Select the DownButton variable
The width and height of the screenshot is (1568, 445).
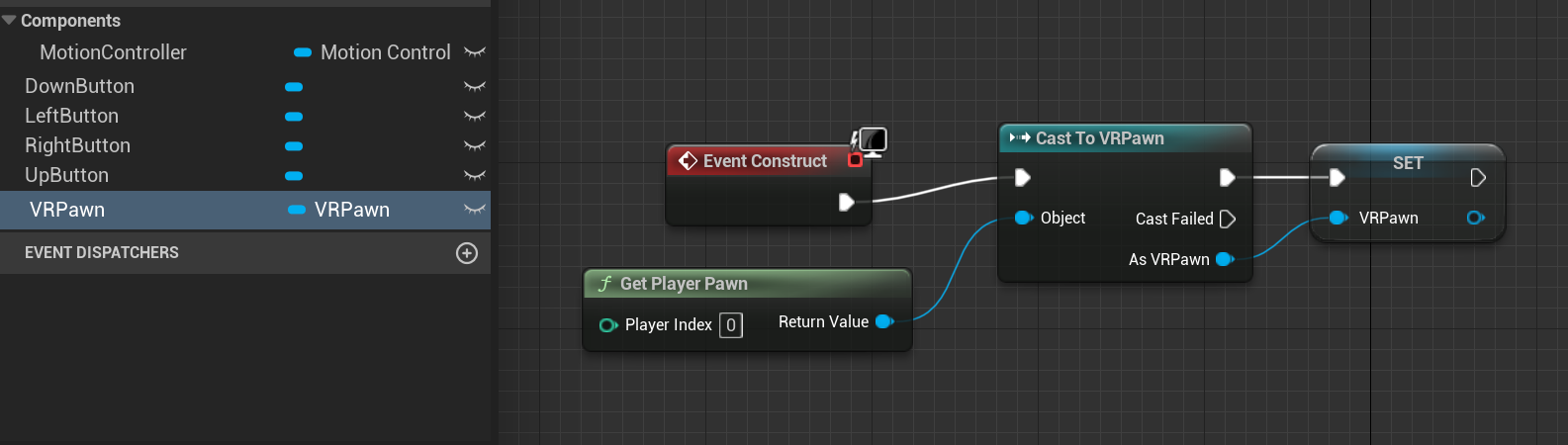[79, 86]
